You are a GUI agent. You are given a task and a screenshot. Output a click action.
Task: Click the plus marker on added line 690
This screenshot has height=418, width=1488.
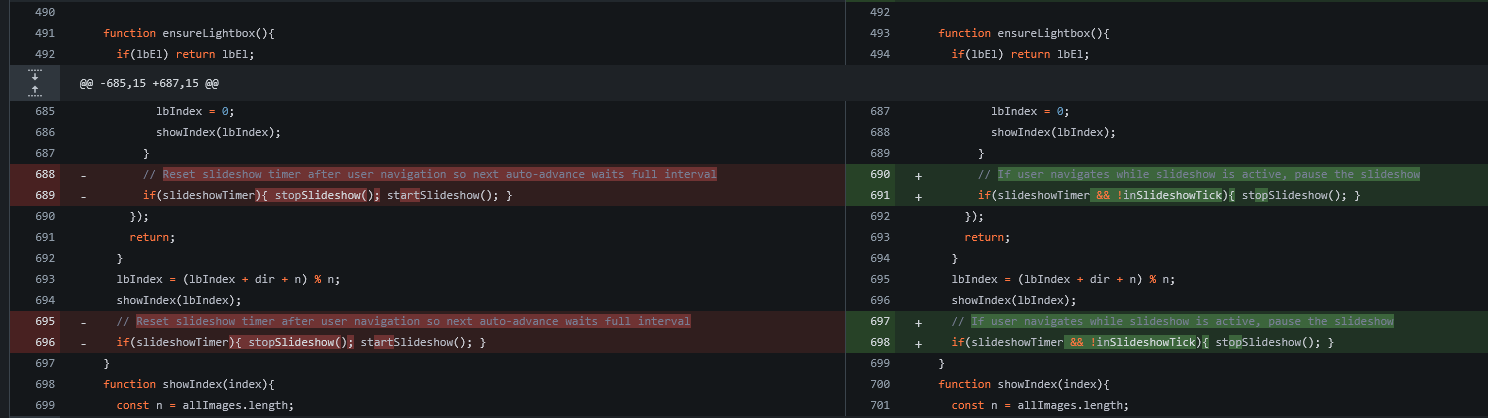tap(918, 174)
